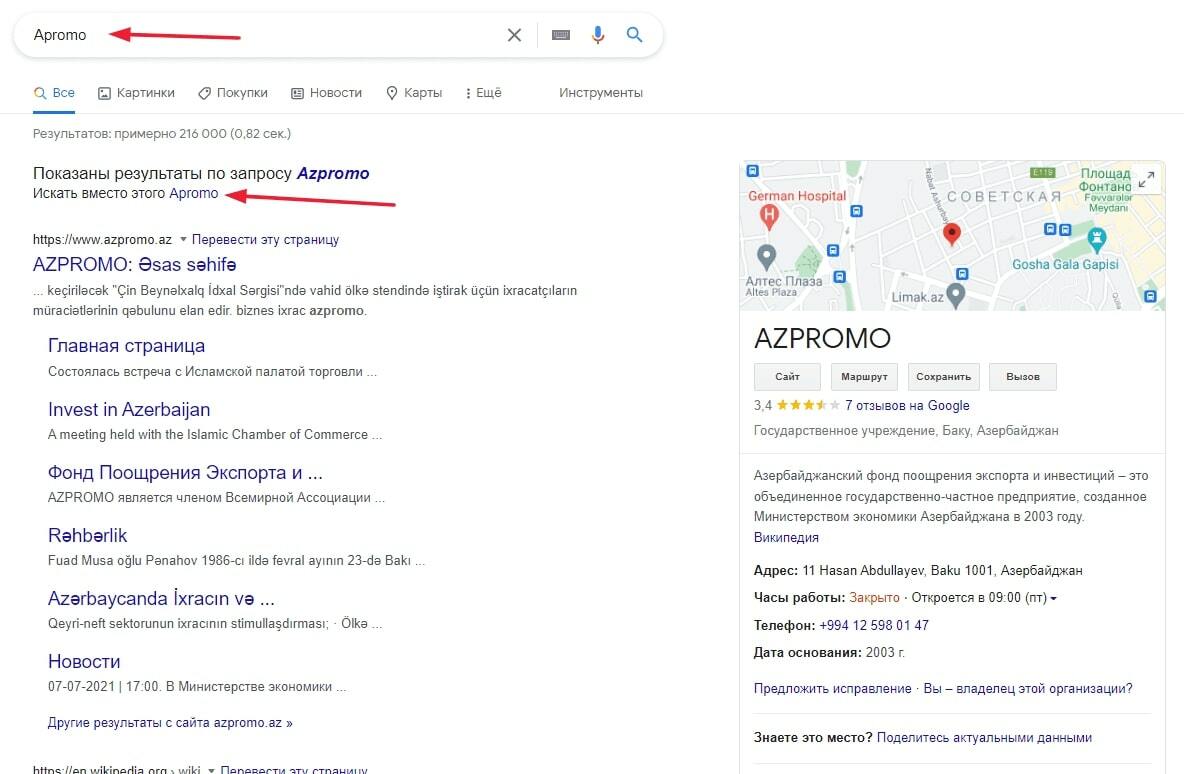This screenshot has width=1184, height=774.
Task: Open the on-screen keyboard icon
Action: pyautogui.click(x=560, y=35)
